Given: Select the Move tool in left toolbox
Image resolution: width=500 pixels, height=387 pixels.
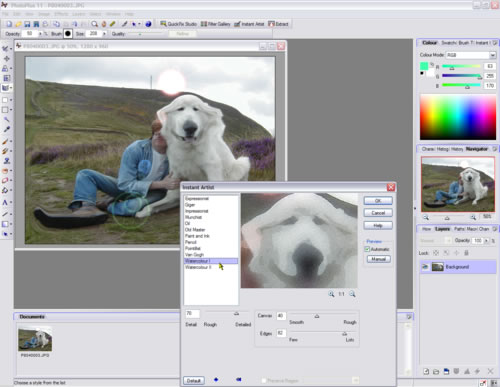Looking at the screenshot, I should click(x=6, y=58).
